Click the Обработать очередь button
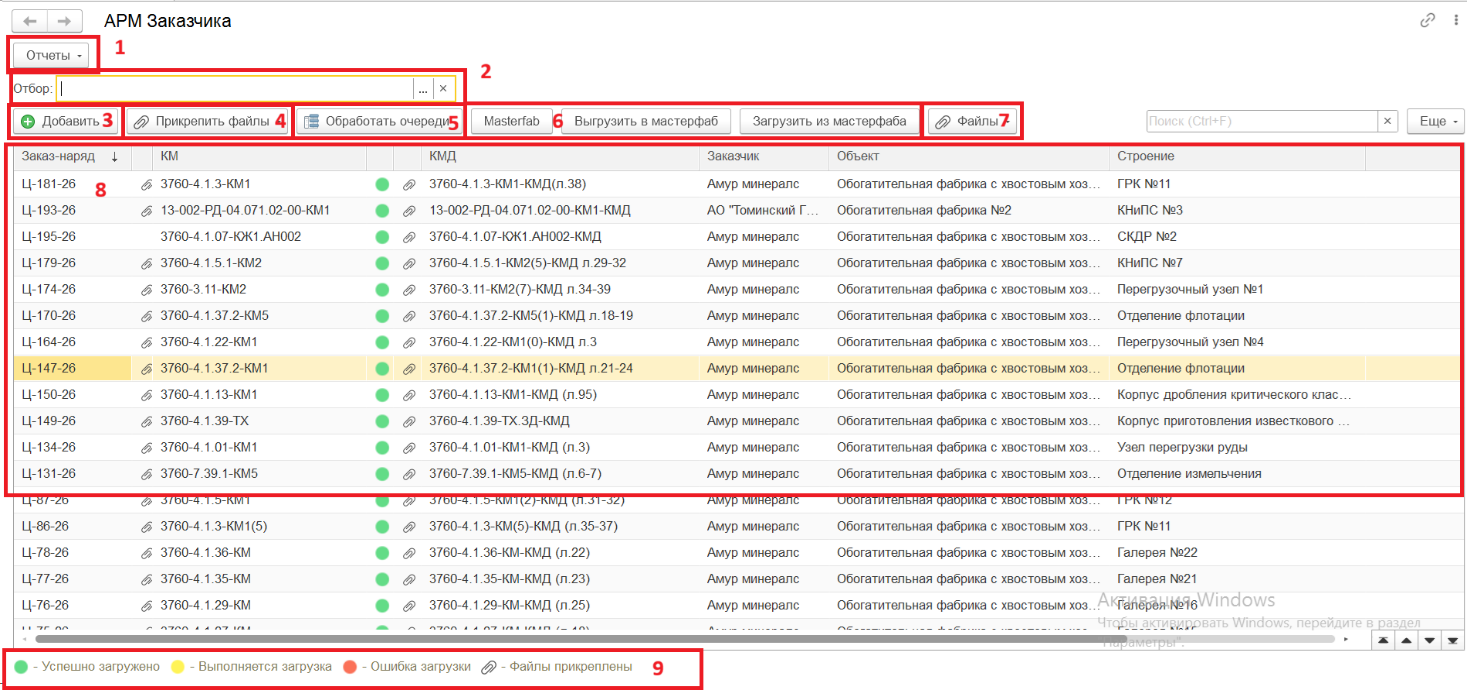 379,121
